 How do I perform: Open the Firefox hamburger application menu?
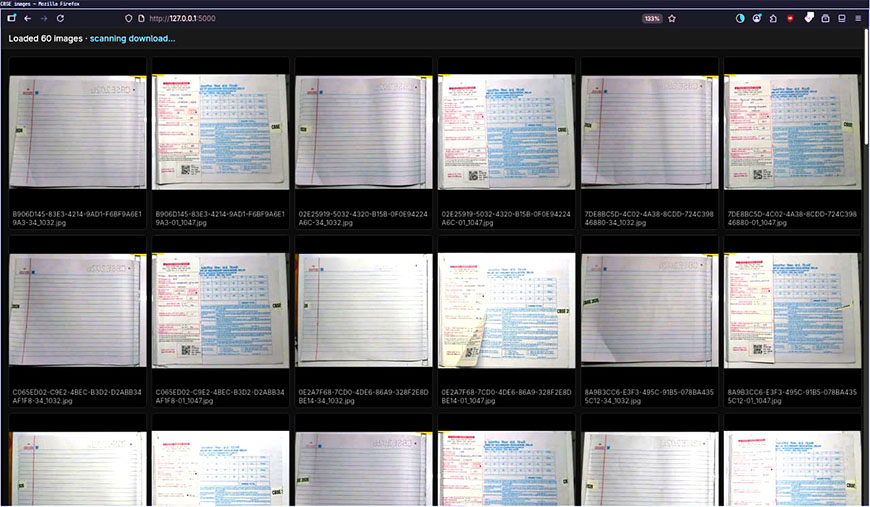(x=858, y=18)
